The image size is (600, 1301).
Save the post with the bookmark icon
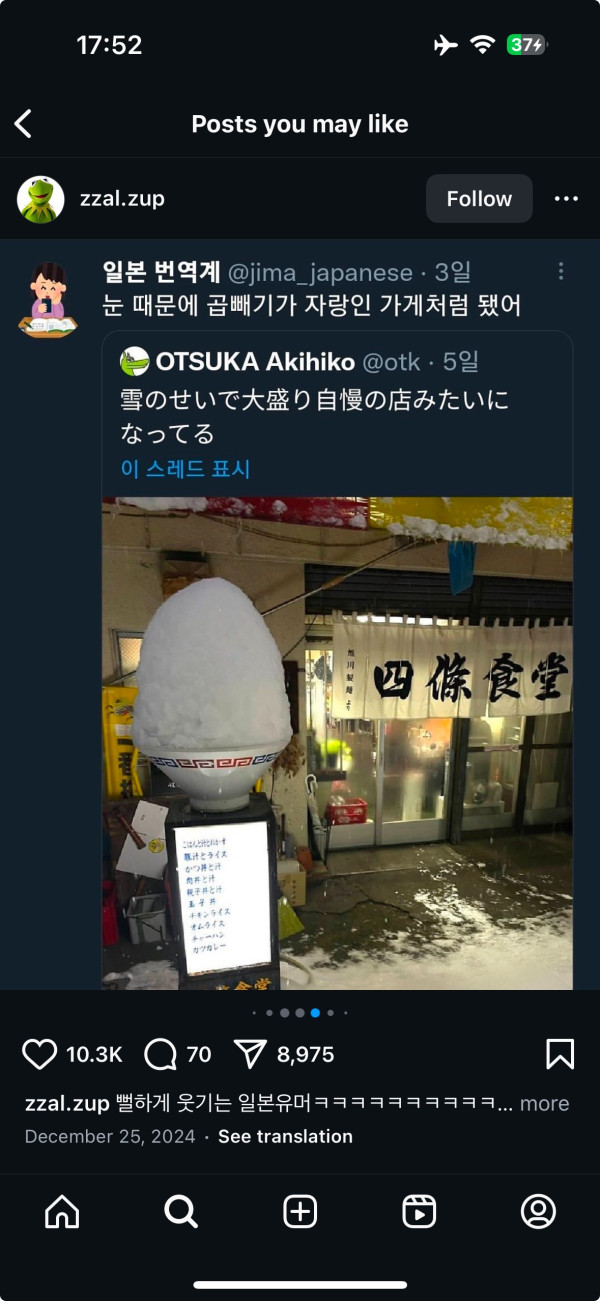[x=560, y=1054]
